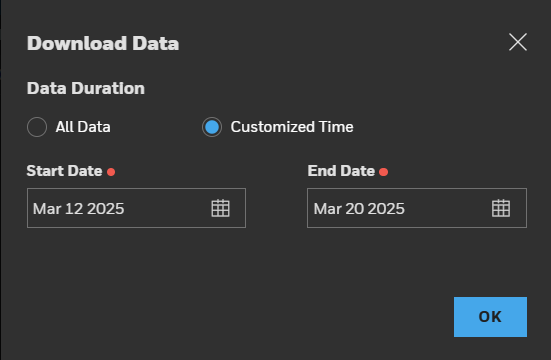551x360 pixels.
Task: Click the Download Data dialog title
Action: point(103,44)
